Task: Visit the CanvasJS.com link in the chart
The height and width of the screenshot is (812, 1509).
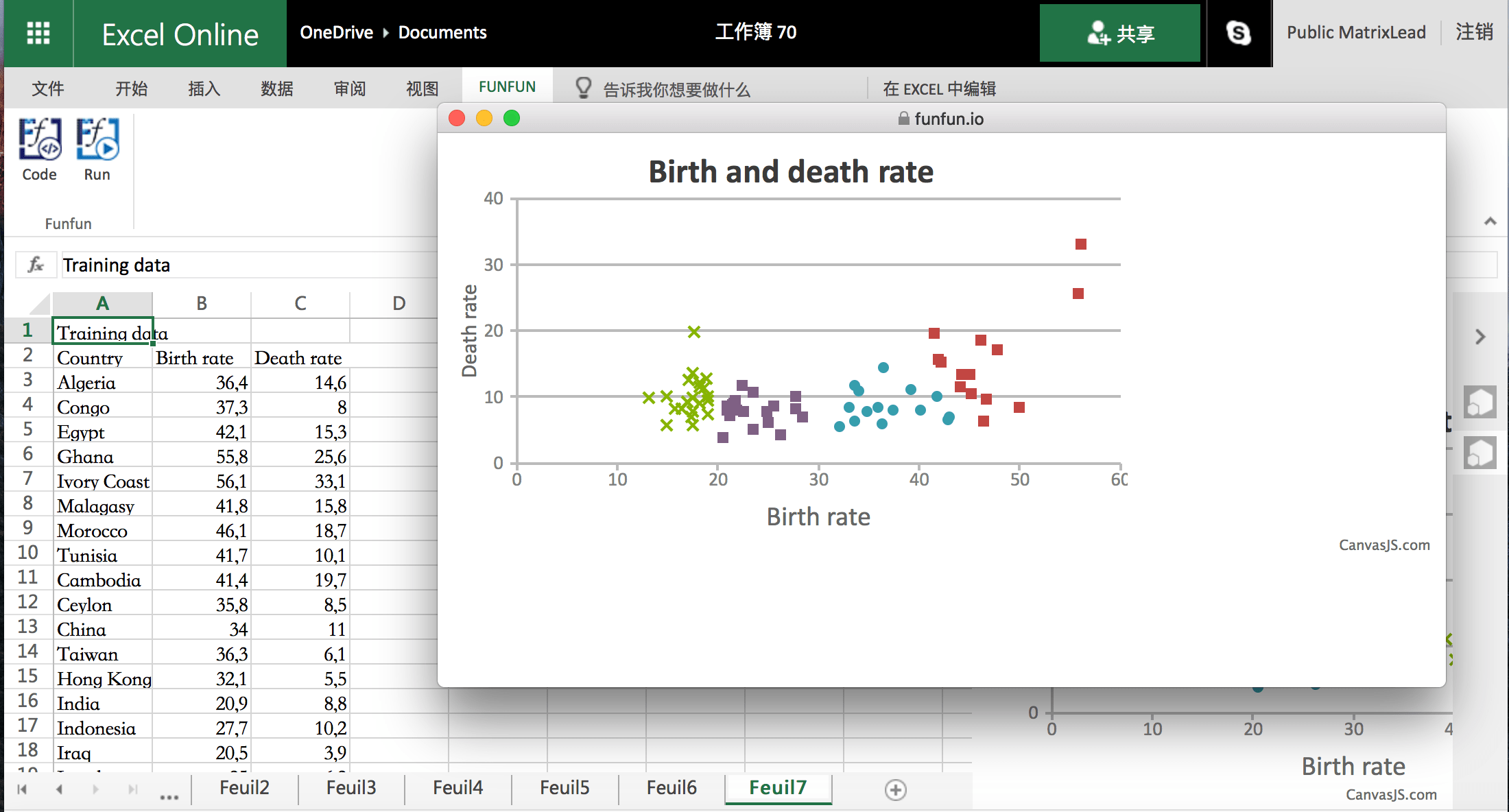Action: 1384,545
